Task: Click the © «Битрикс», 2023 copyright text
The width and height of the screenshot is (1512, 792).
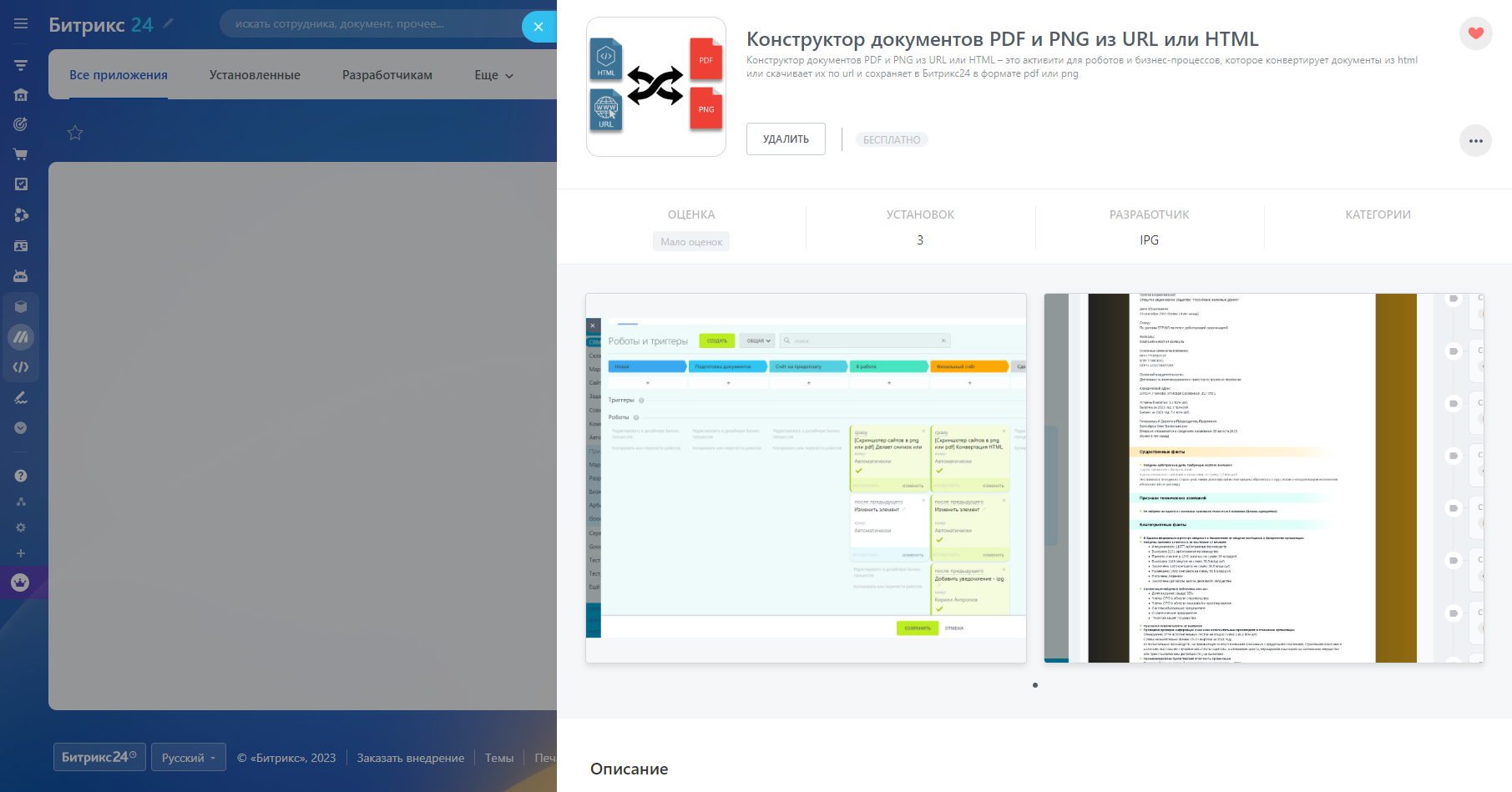Action: coord(286,758)
